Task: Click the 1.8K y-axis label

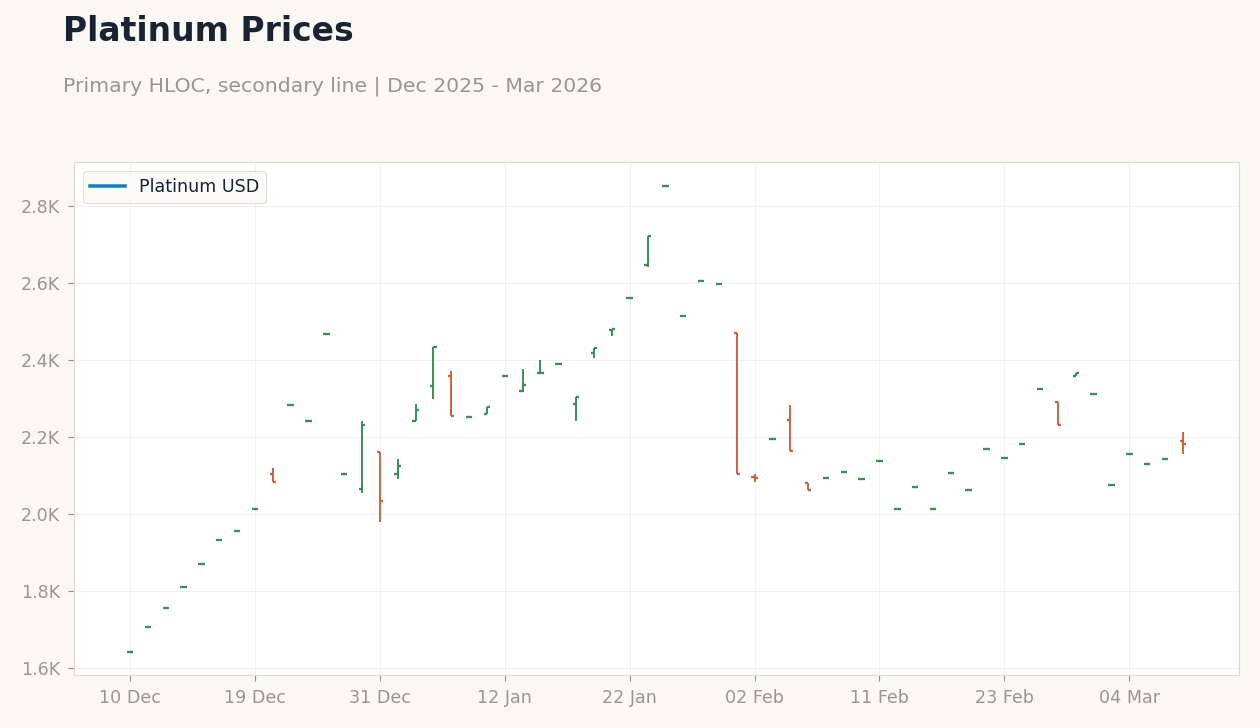Action: pos(41,592)
